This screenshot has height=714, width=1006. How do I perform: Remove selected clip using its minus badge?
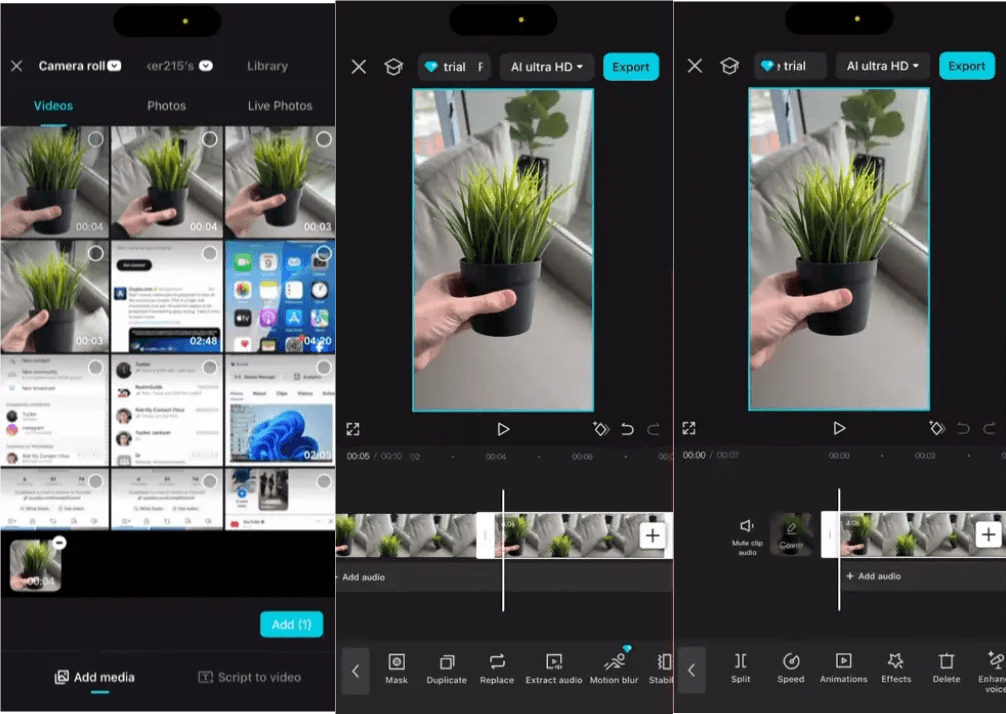59,543
